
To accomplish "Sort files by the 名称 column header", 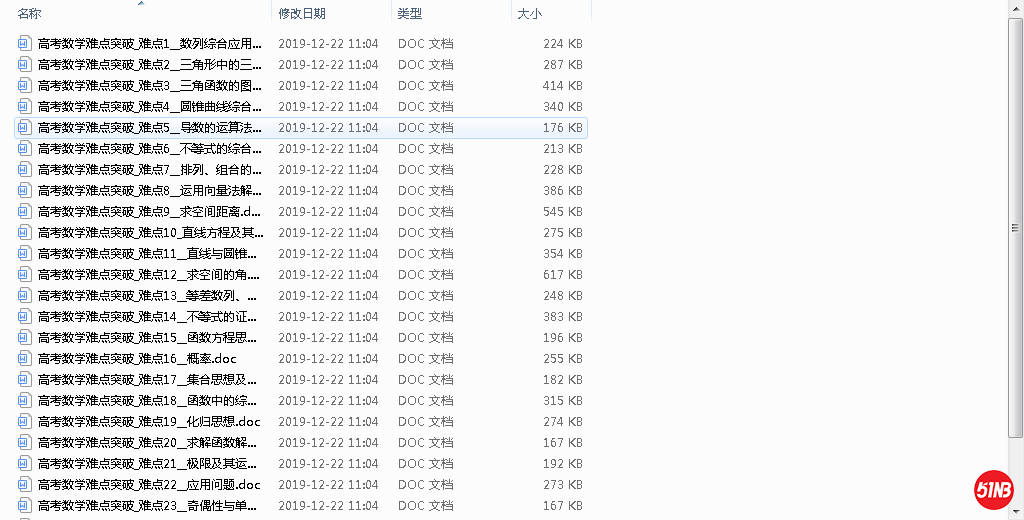I will 30,14.
